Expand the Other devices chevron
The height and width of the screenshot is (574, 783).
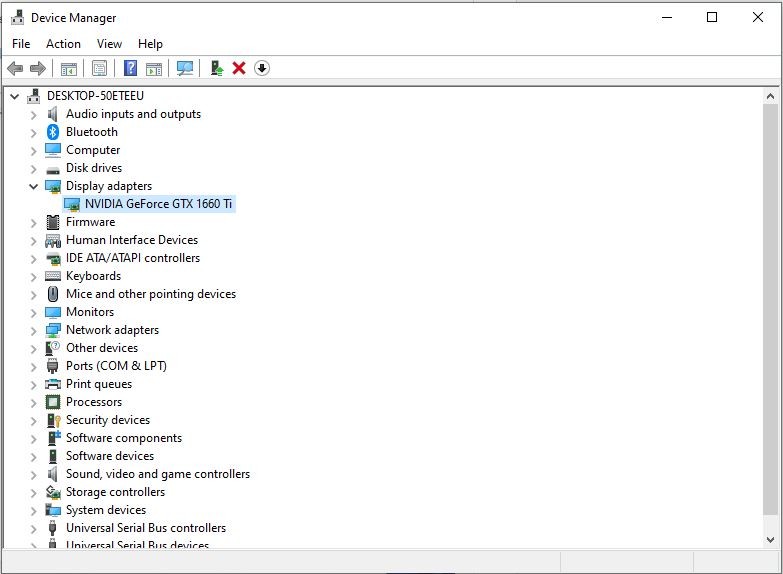[x=33, y=349]
